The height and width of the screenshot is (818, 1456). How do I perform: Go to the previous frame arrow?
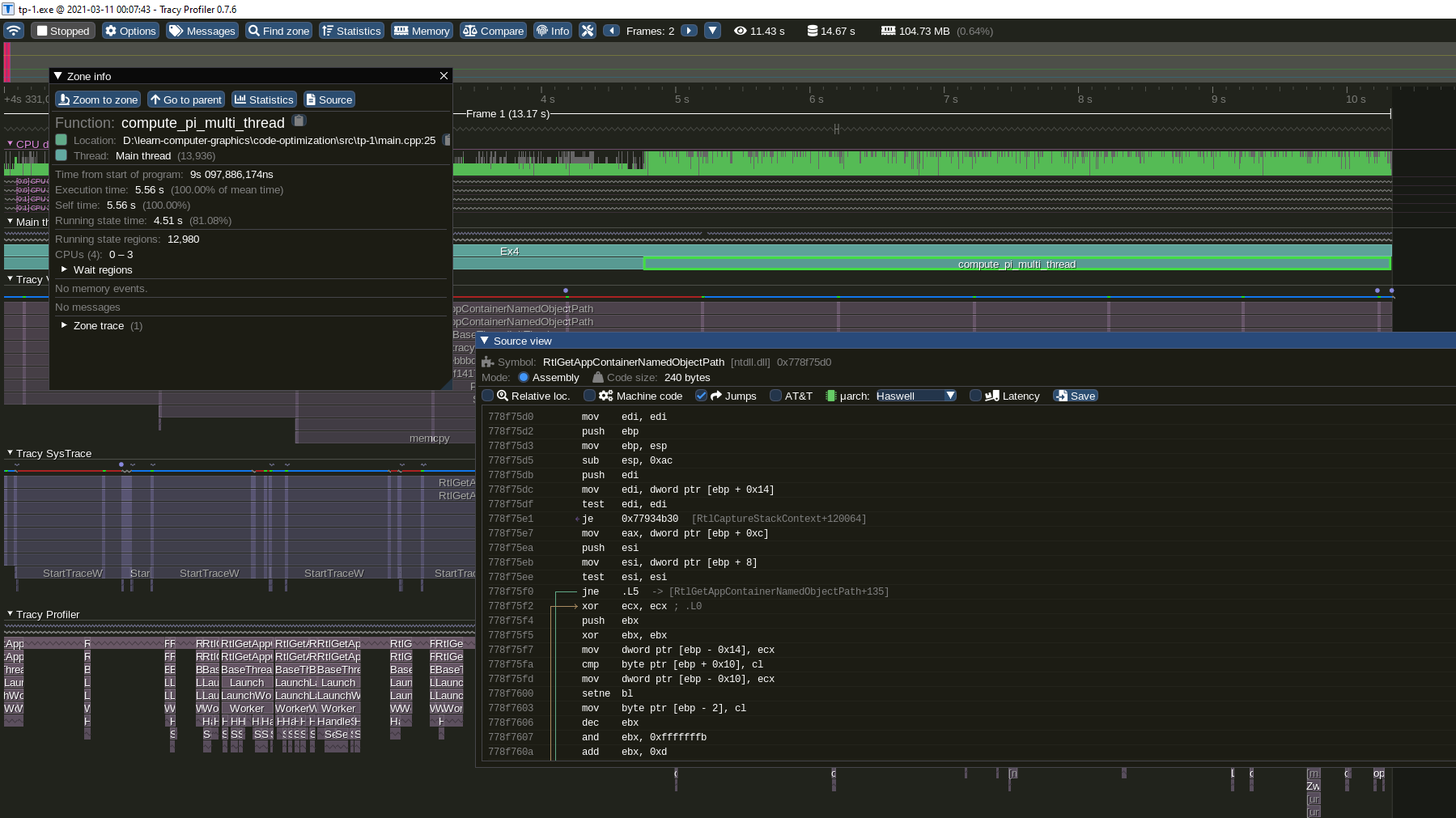tap(612, 31)
